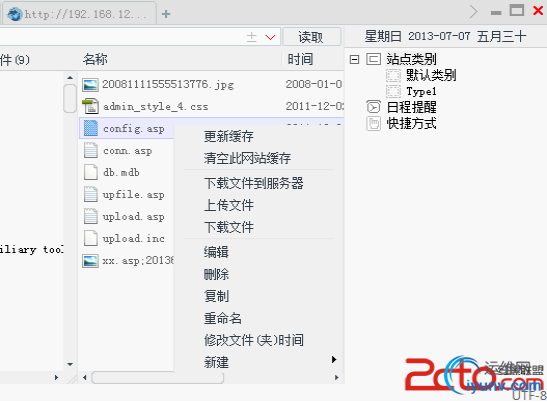Select 修改文件(夹)时间 menu entry
Screen dimensions: 547x402
coord(254,340)
